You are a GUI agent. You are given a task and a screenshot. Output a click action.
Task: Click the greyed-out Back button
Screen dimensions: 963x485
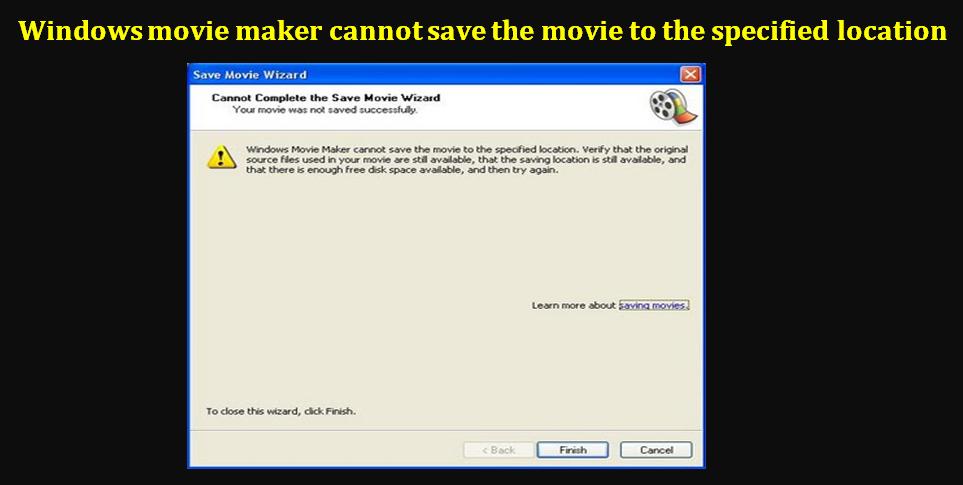click(498, 450)
